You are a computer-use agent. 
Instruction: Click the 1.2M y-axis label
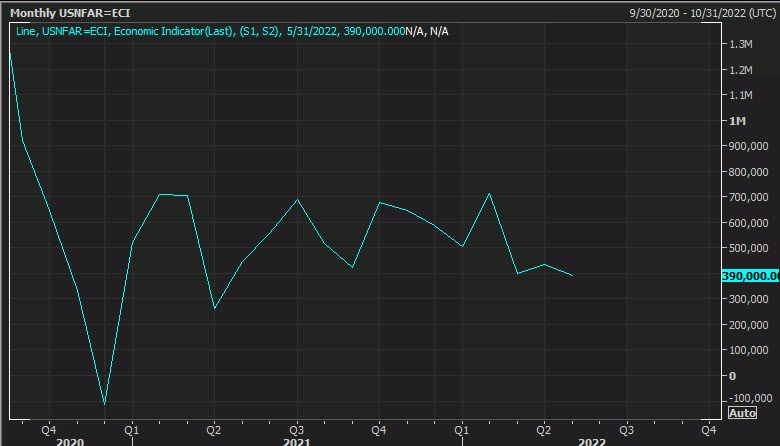tap(741, 70)
